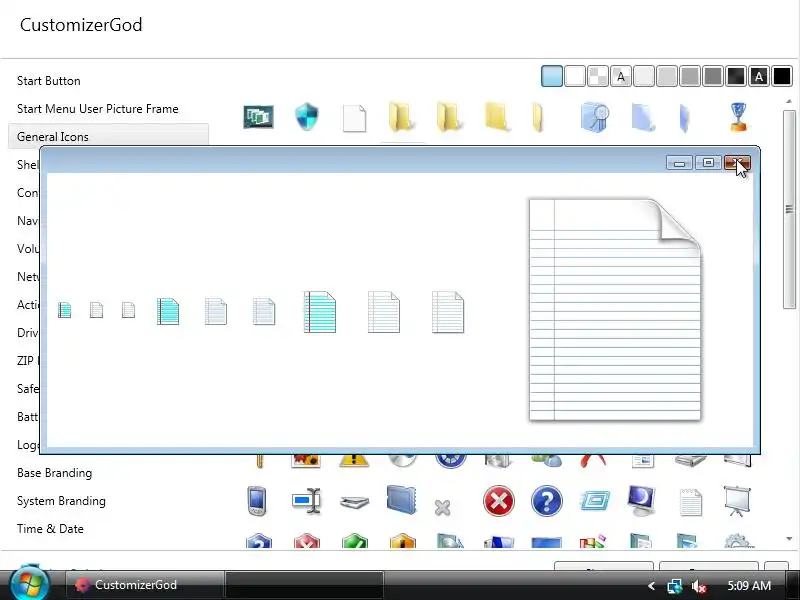Select the trophy icon
The image size is (800, 600).
[x=738, y=117]
